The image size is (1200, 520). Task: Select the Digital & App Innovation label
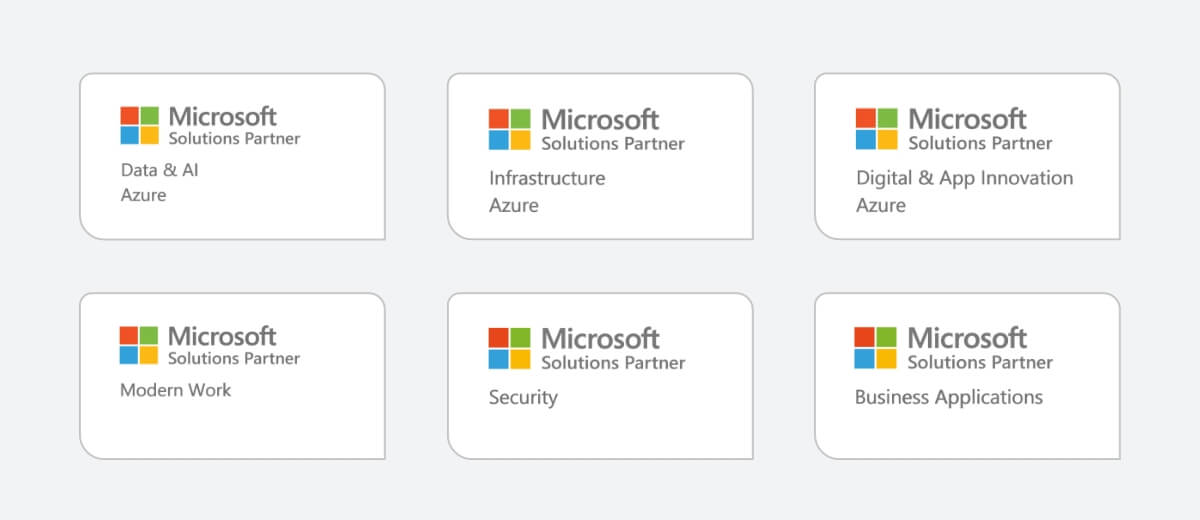(x=964, y=178)
